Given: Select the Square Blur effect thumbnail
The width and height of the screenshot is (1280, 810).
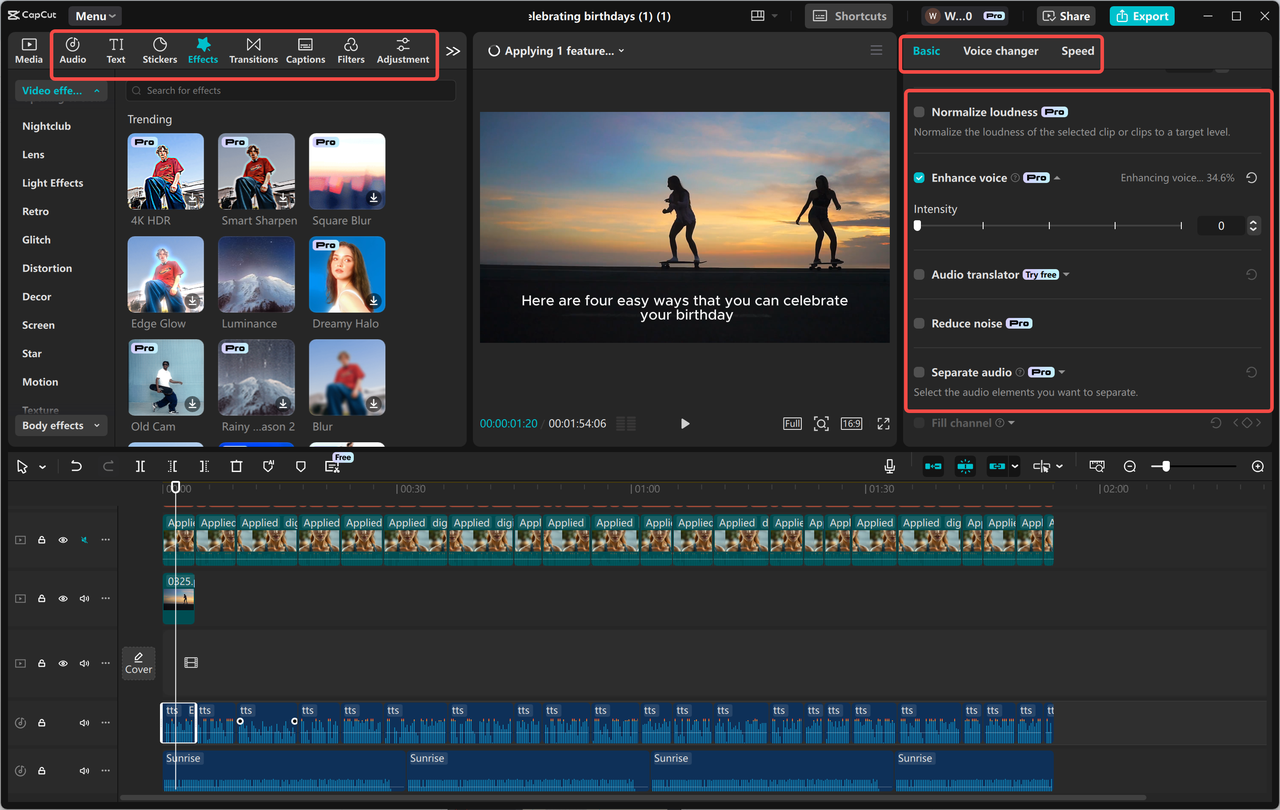Looking at the screenshot, I should pyautogui.click(x=347, y=171).
